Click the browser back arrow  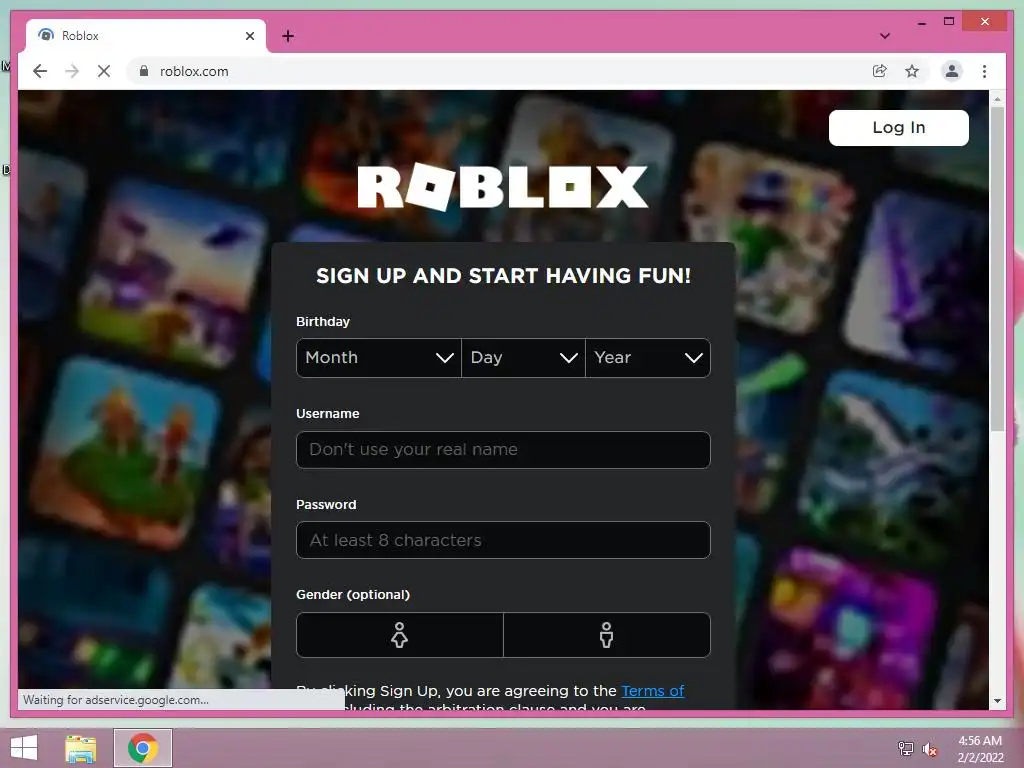40,71
